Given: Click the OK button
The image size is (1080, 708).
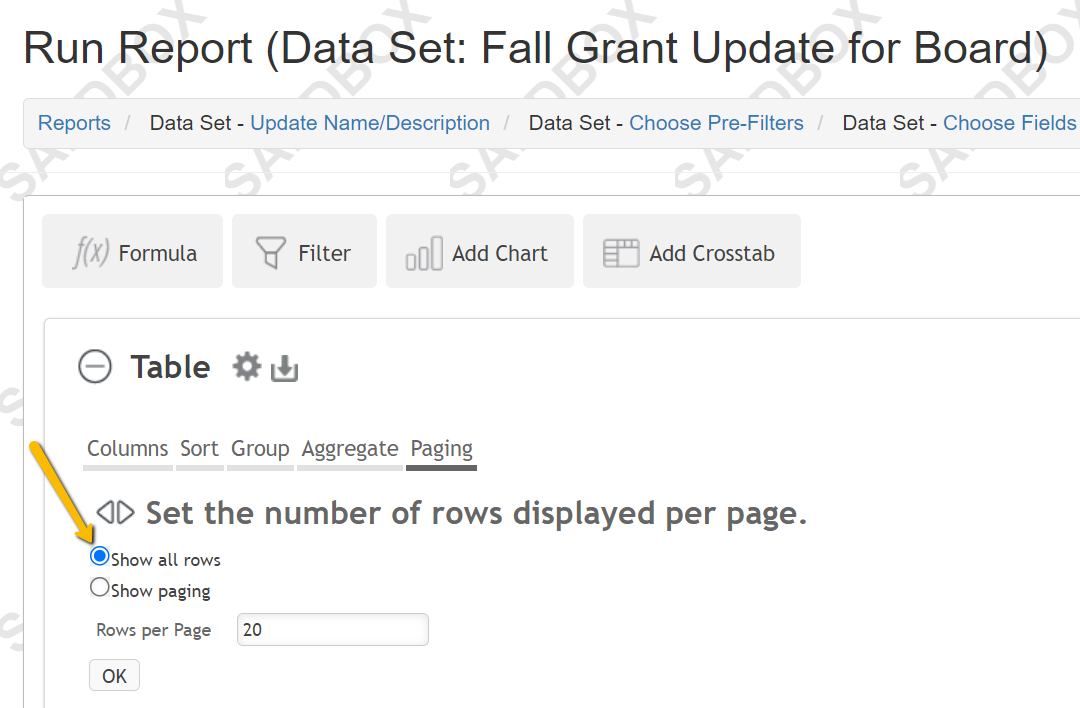Looking at the screenshot, I should [114, 676].
